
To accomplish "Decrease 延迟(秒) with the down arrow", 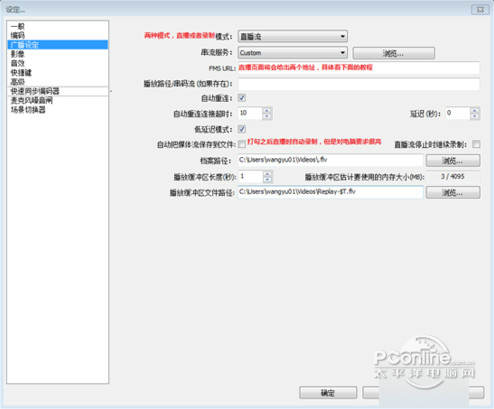I will [475, 116].
